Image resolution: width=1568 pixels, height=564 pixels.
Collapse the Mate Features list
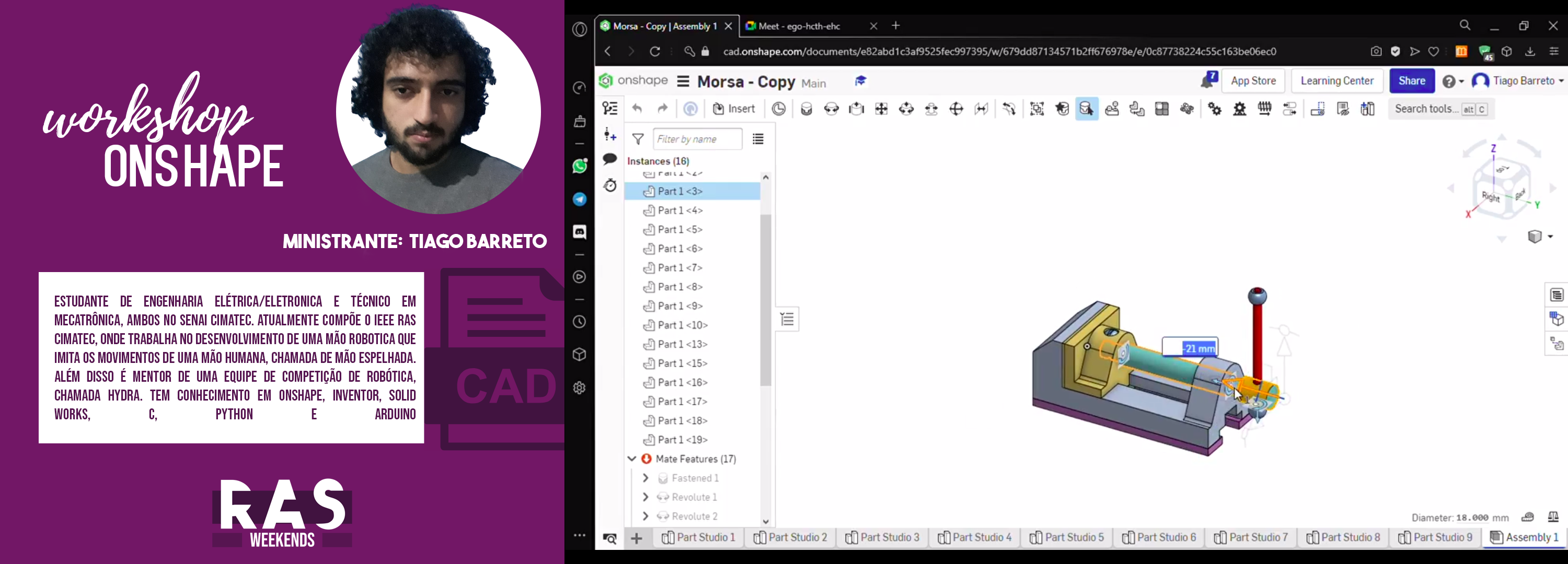pos(632,459)
